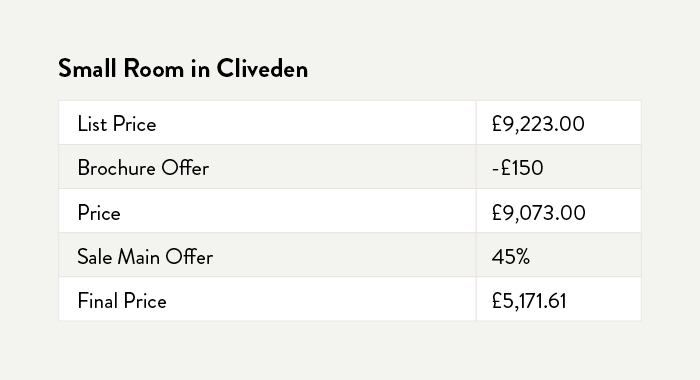This screenshot has height=380, width=700.
Task: Click the £9,223.00 list price value
Action: click(538, 124)
